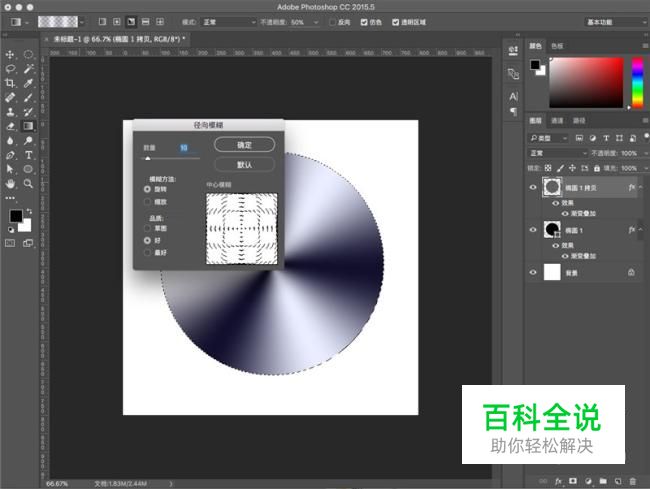Image resolution: width=650 pixels, height=489 pixels.
Task: Select the Eraser tool
Action: 10,126
